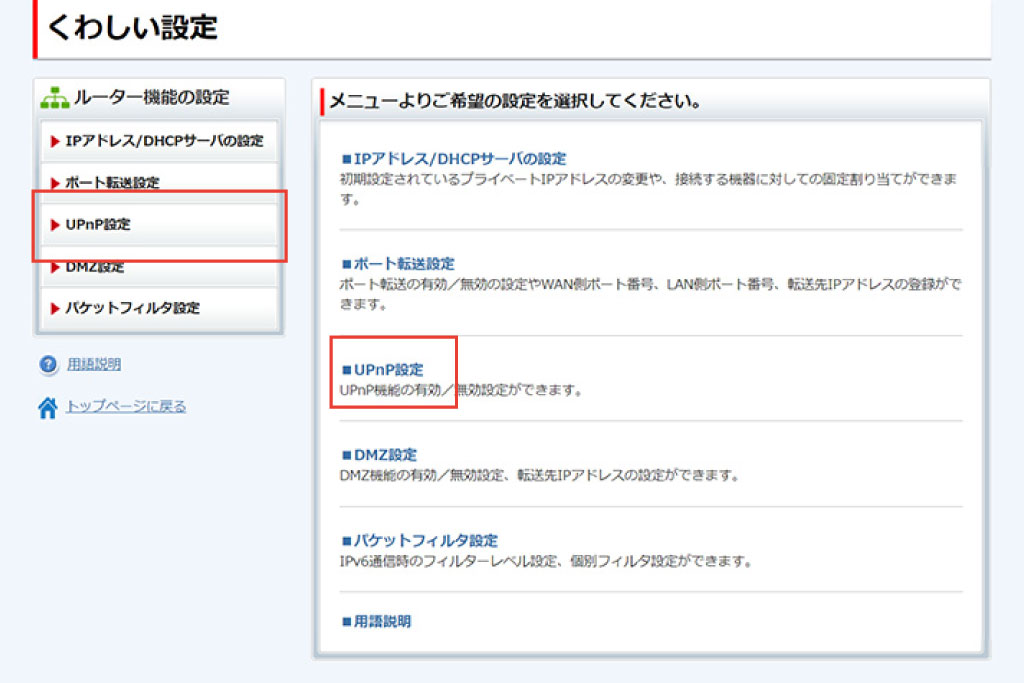Select ポート転送設定 in the sidebar menu

[112, 183]
